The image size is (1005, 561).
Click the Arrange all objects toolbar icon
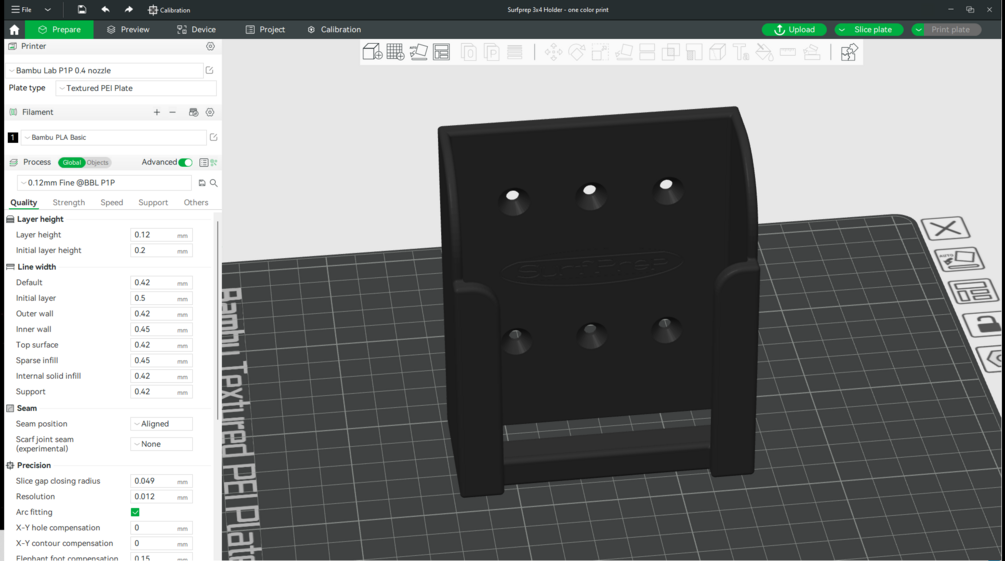(442, 52)
